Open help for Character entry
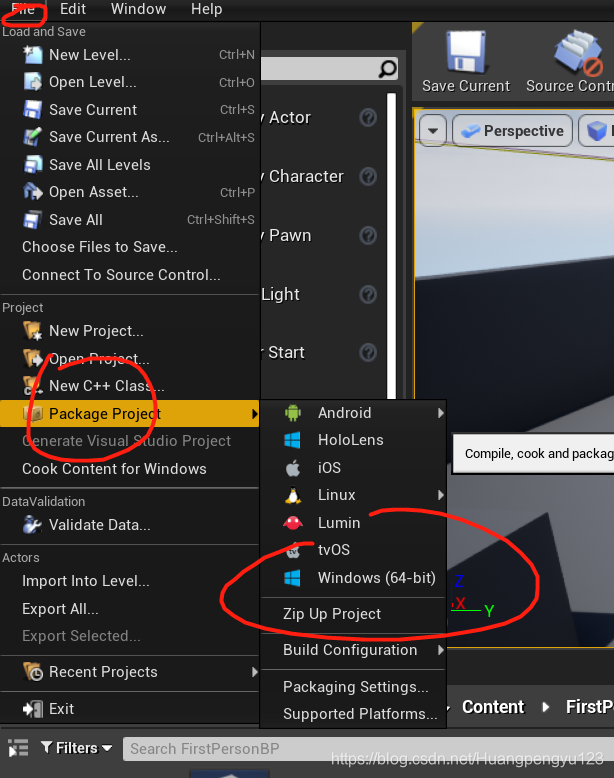Screen dimensions: 614x778 [x=368, y=177]
